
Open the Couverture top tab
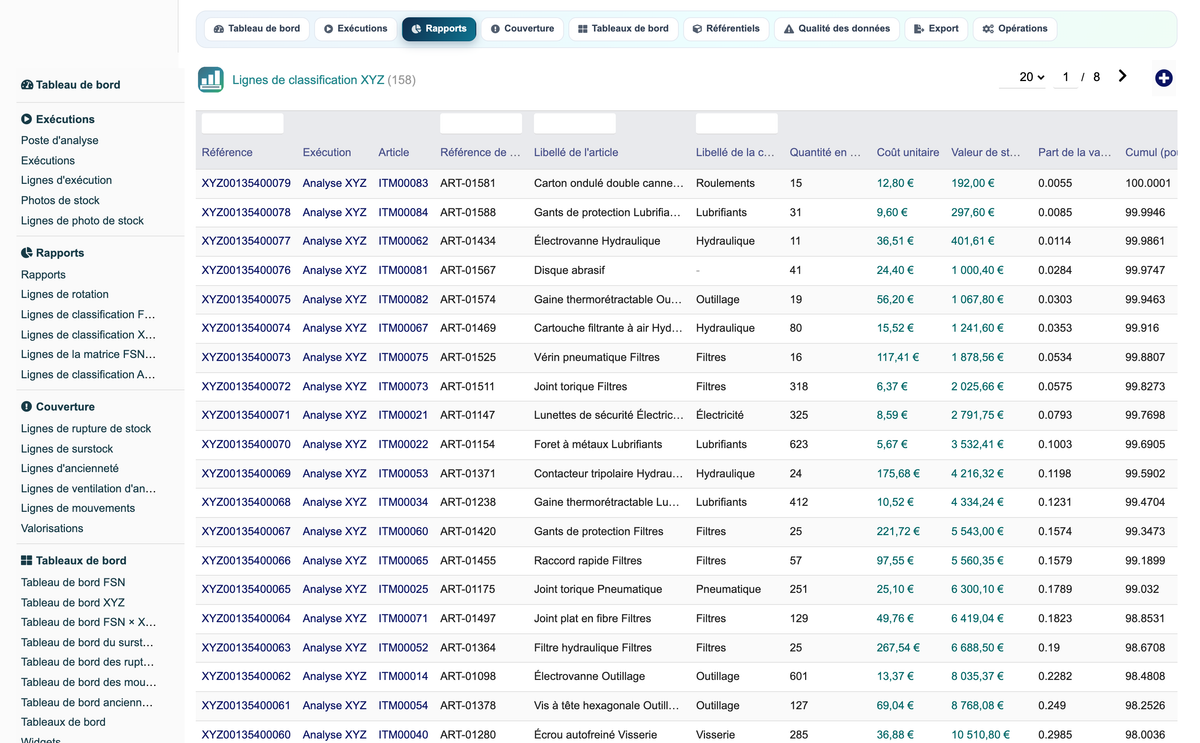[x=522, y=29]
